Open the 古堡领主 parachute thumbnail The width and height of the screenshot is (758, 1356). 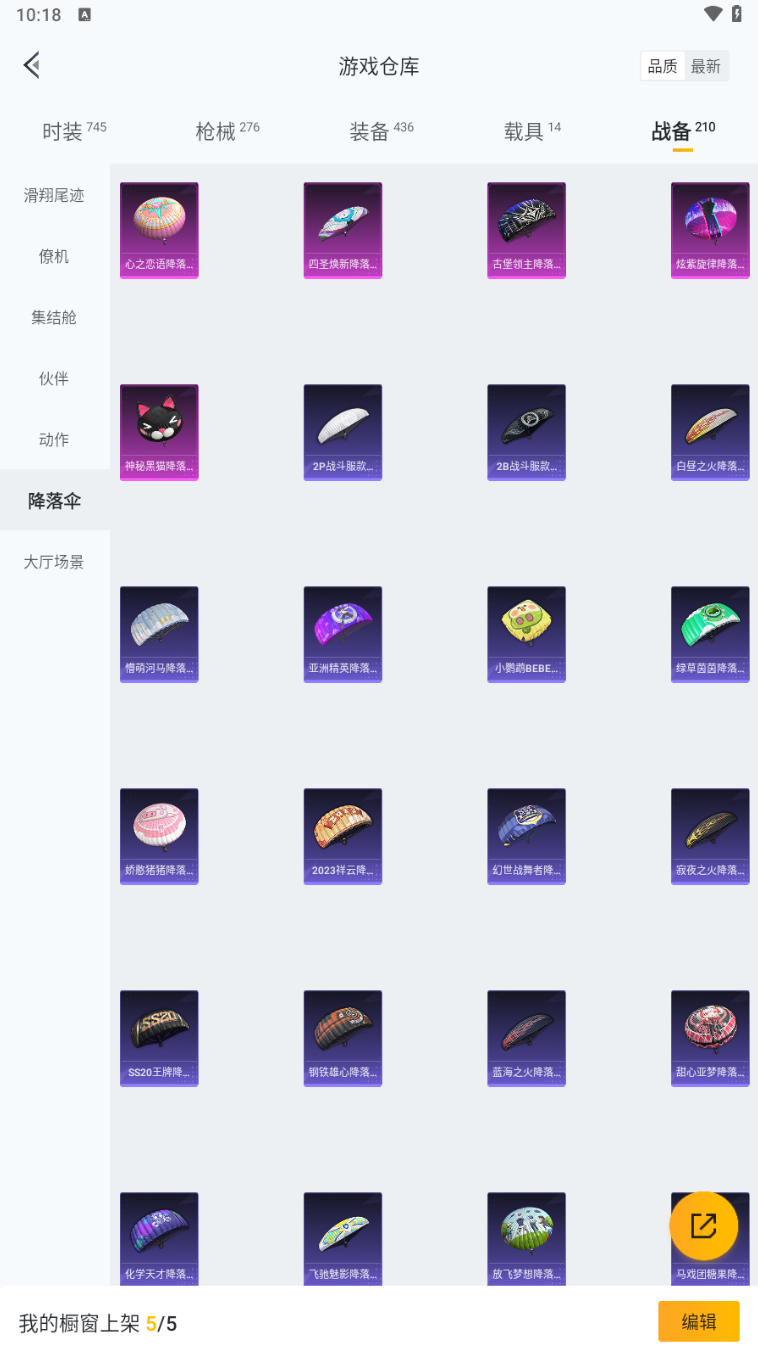pos(526,230)
